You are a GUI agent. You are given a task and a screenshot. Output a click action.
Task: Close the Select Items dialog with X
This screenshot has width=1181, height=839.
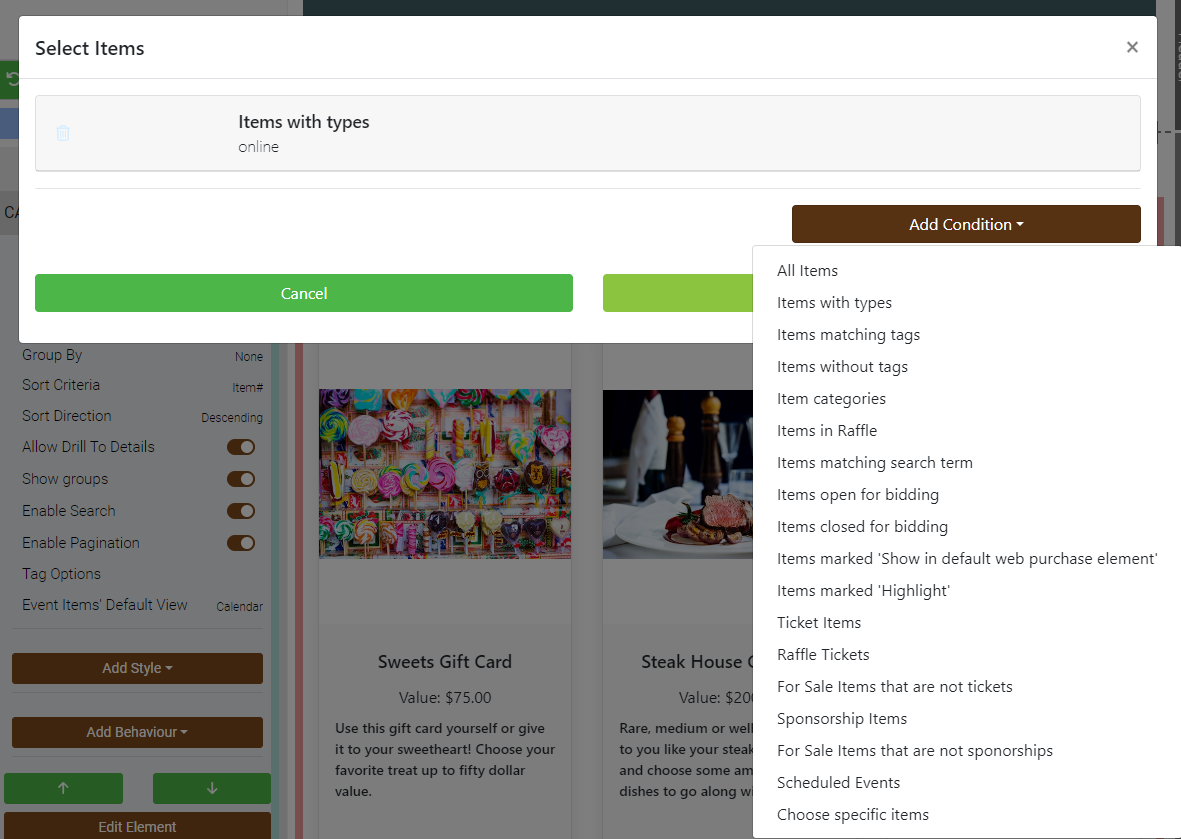coord(1132,47)
